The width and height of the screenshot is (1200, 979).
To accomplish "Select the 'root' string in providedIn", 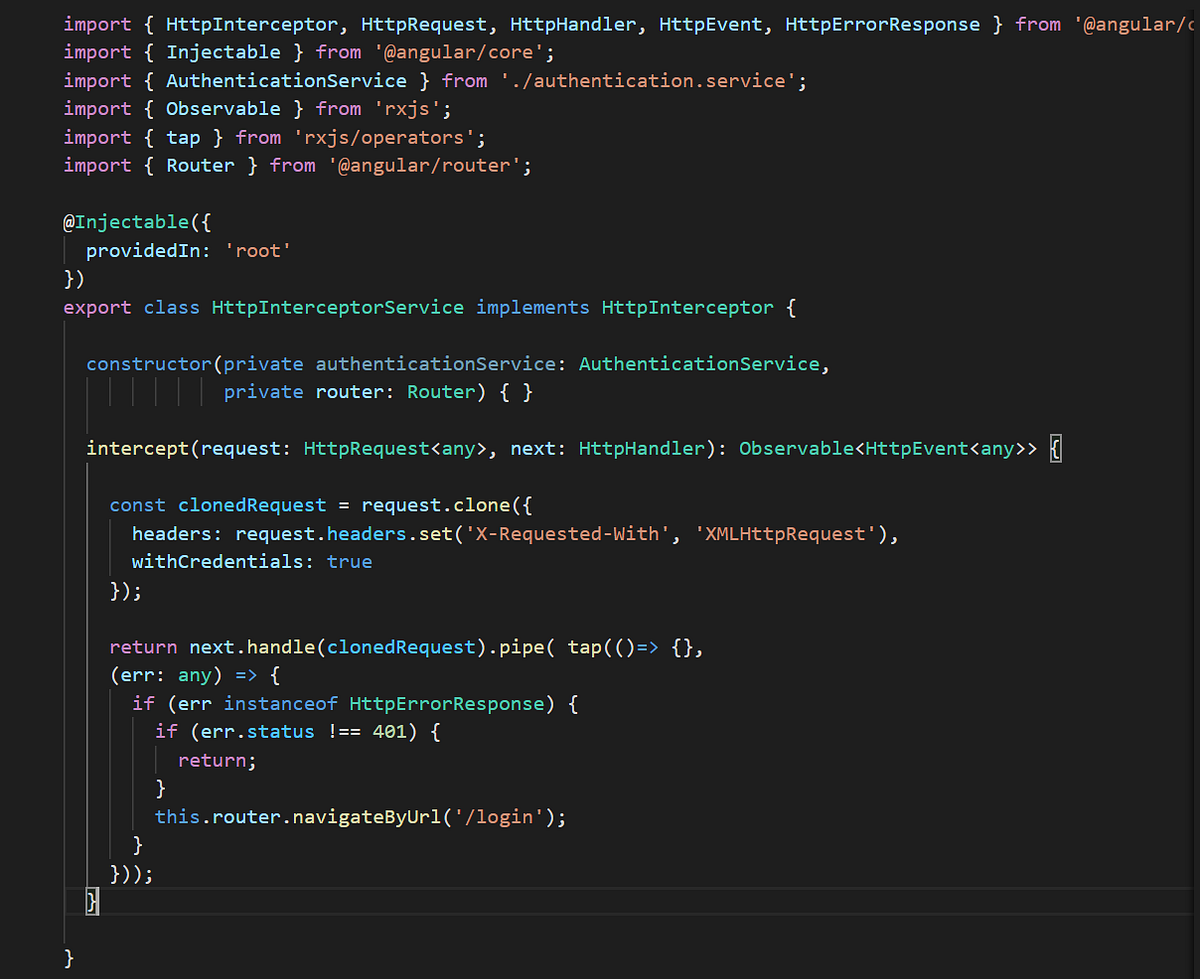I will tap(258, 250).
